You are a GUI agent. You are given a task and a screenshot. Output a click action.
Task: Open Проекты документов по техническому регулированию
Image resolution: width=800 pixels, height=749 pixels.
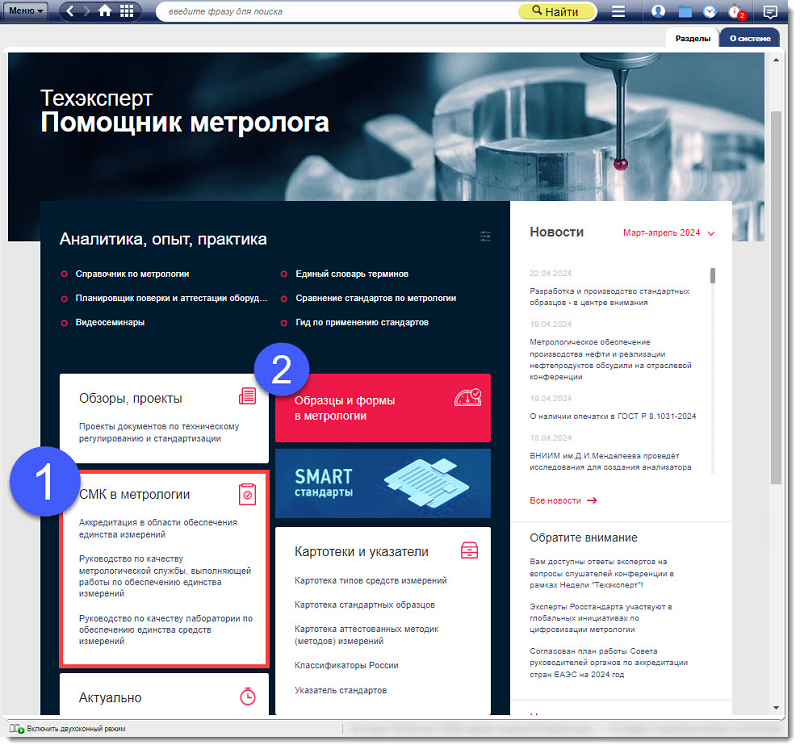159,432
